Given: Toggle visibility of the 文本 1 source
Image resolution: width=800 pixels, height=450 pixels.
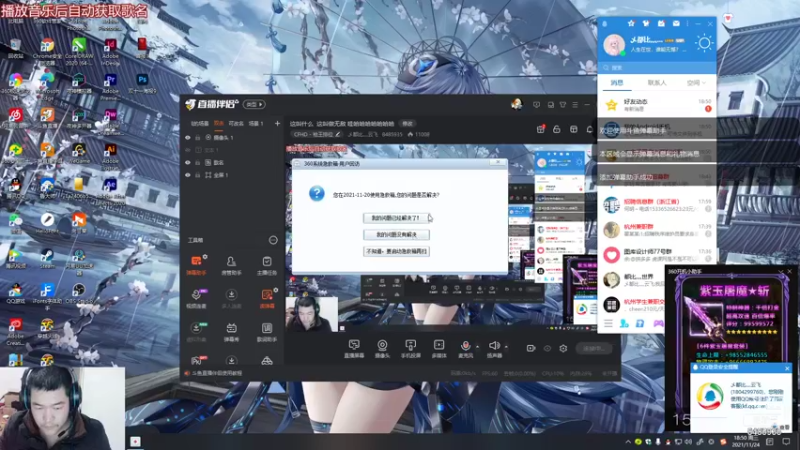Looking at the screenshot, I should 188,150.
